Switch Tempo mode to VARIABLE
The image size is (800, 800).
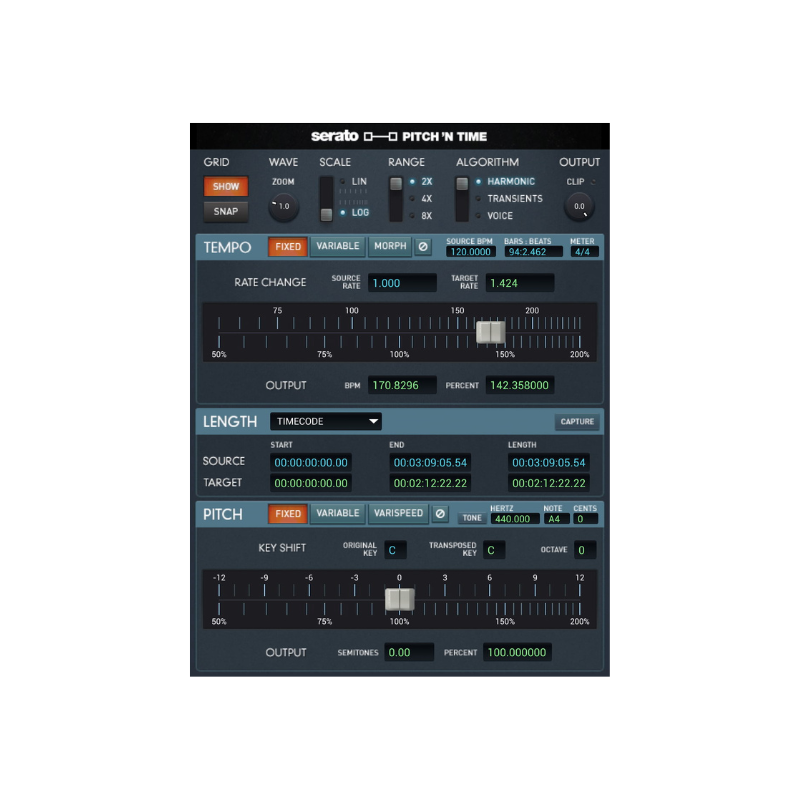click(x=337, y=246)
